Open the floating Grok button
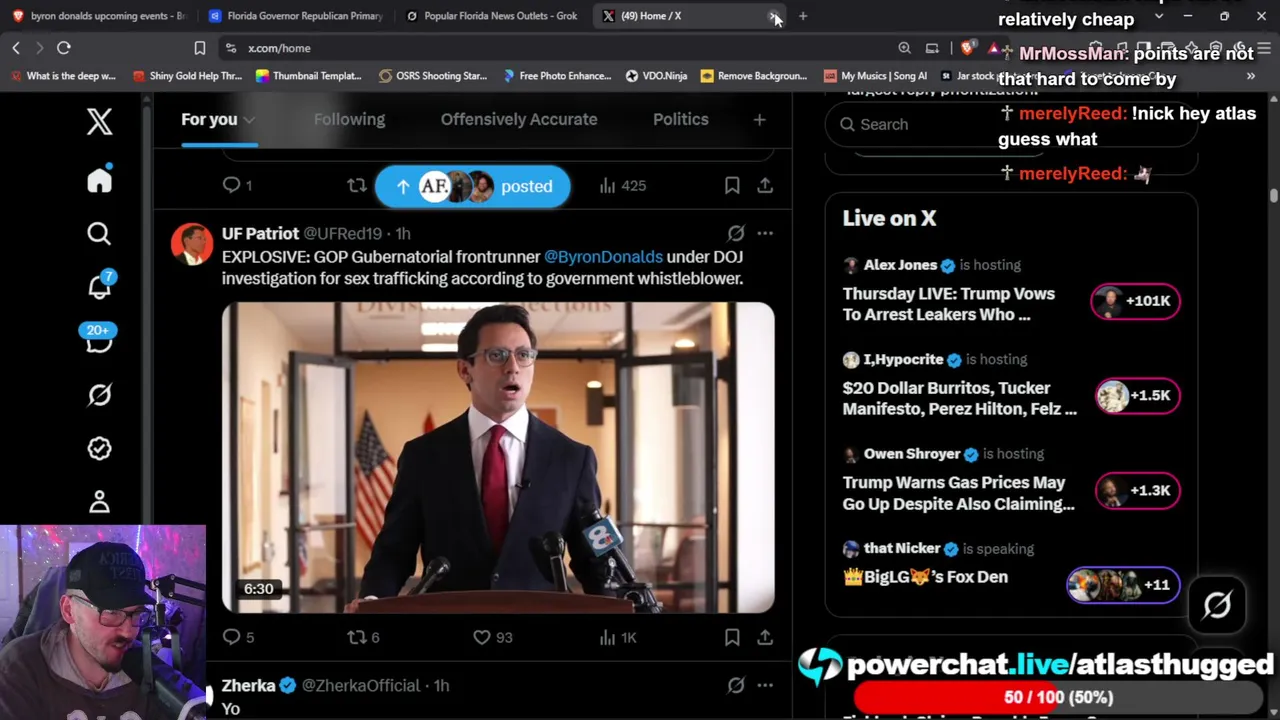This screenshot has height=720, width=1280. pyautogui.click(x=1217, y=605)
